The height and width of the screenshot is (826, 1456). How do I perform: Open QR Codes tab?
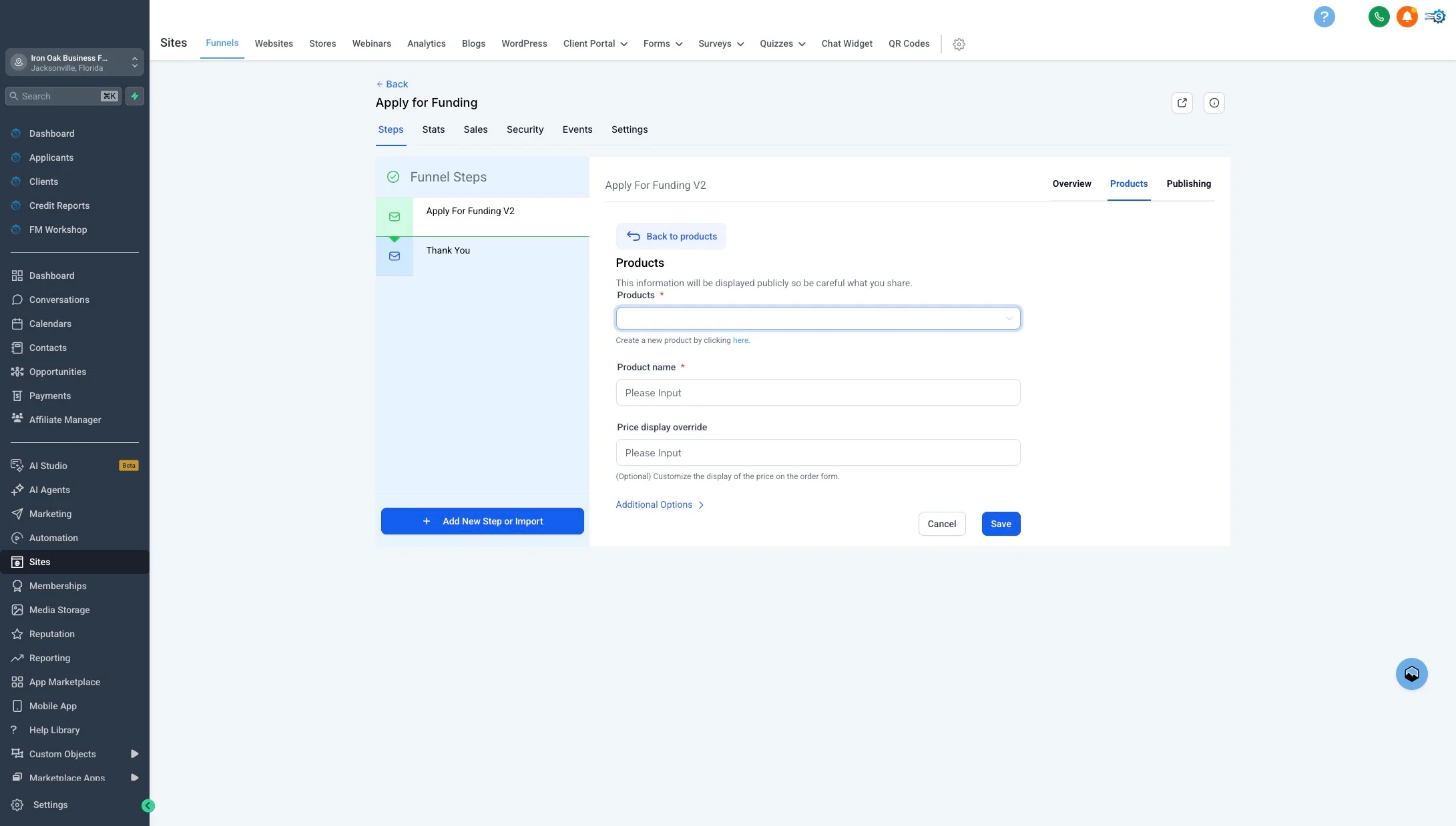pos(909,43)
